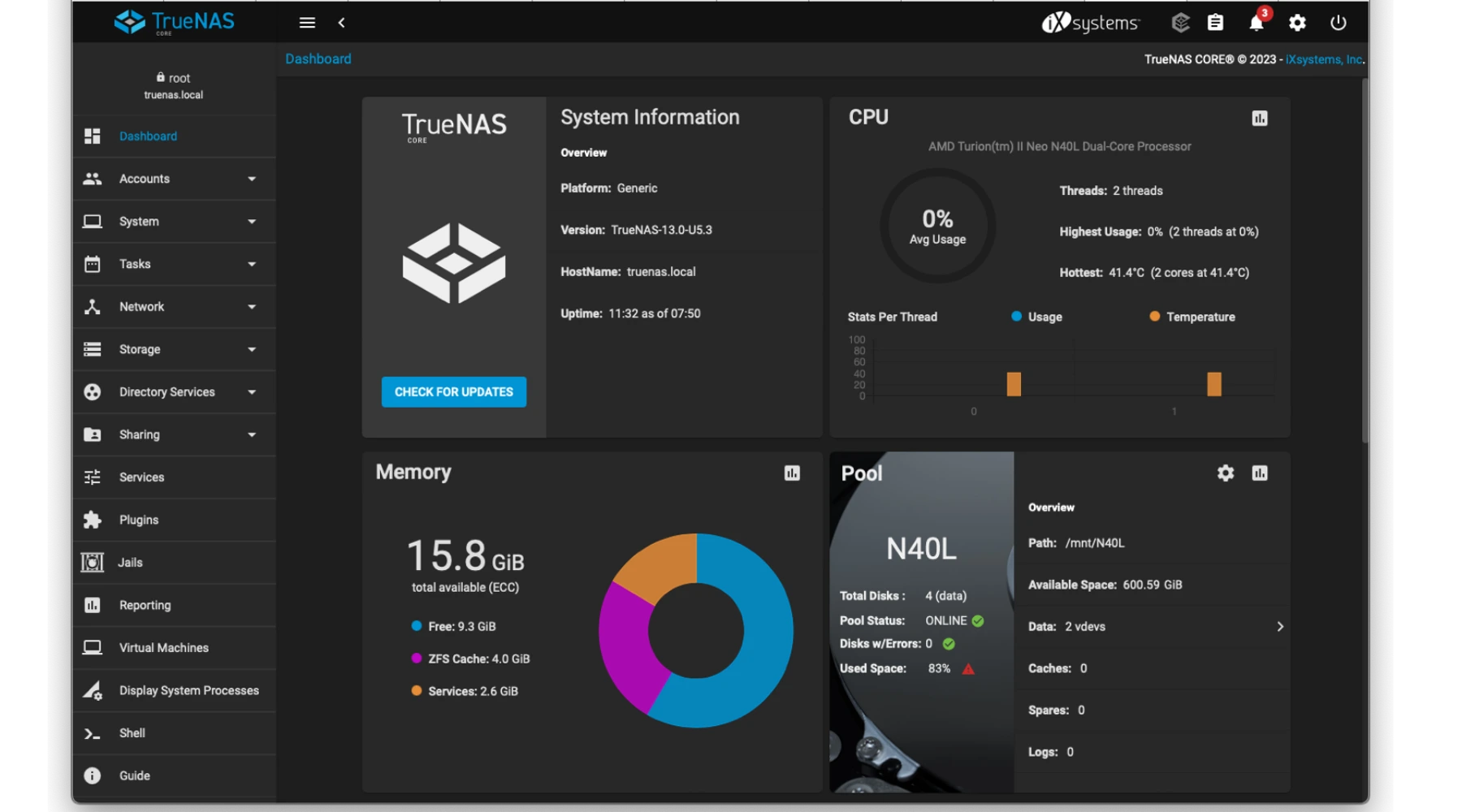The image size is (1462, 812).
Task: Open Plugins in the sidebar
Action: coord(174,520)
